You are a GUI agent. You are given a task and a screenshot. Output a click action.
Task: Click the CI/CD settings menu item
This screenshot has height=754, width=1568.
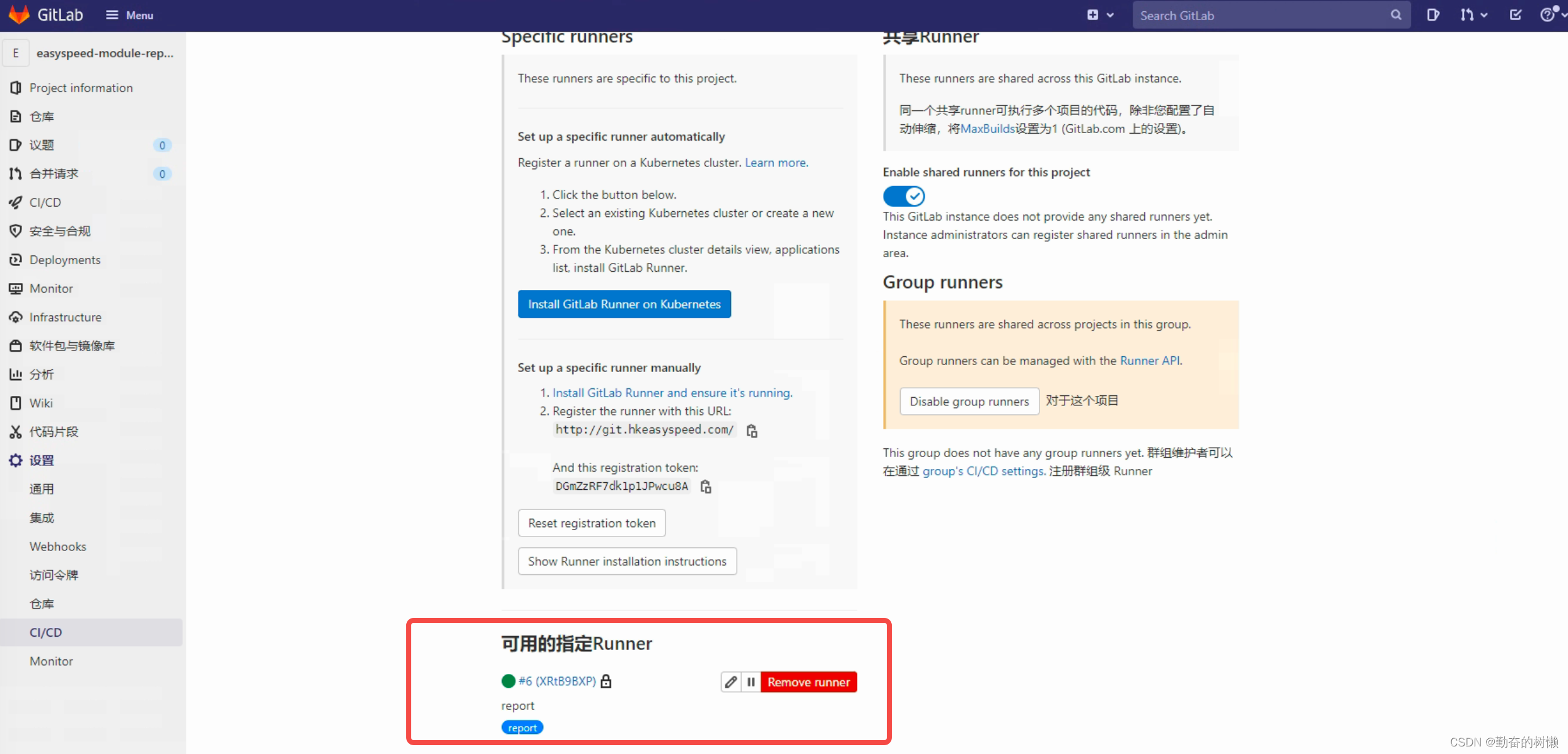[x=46, y=631]
